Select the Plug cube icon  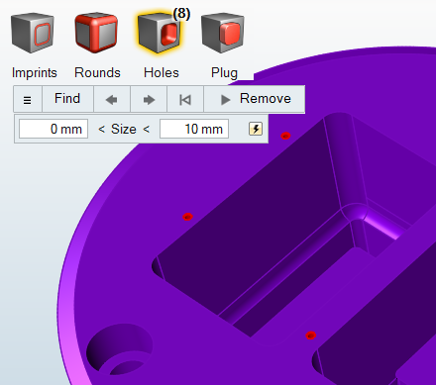(223, 33)
